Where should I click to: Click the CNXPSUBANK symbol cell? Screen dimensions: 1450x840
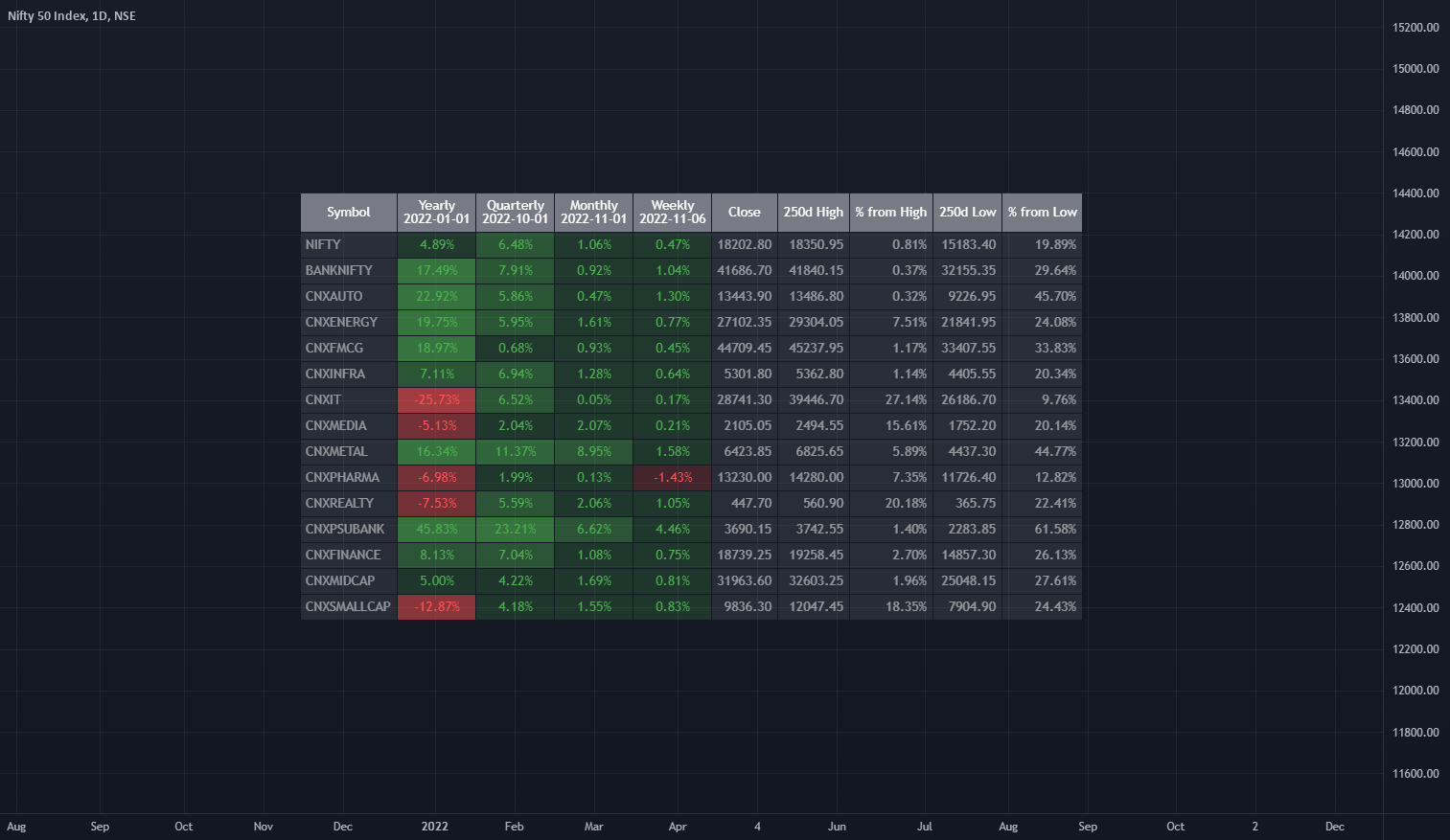[349, 530]
